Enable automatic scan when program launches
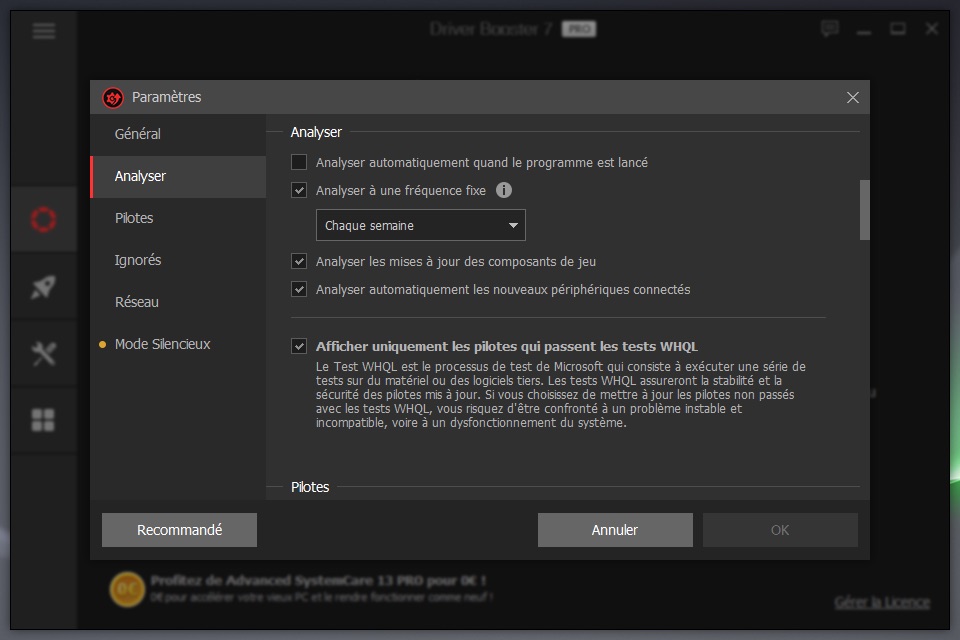960x640 pixels. coord(299,162)
